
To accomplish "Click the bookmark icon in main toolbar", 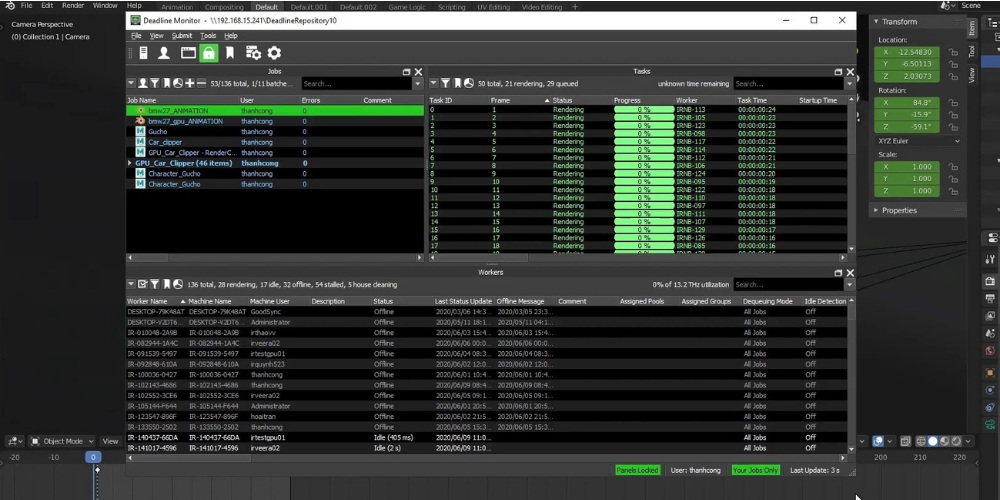I will pos(230,53).
